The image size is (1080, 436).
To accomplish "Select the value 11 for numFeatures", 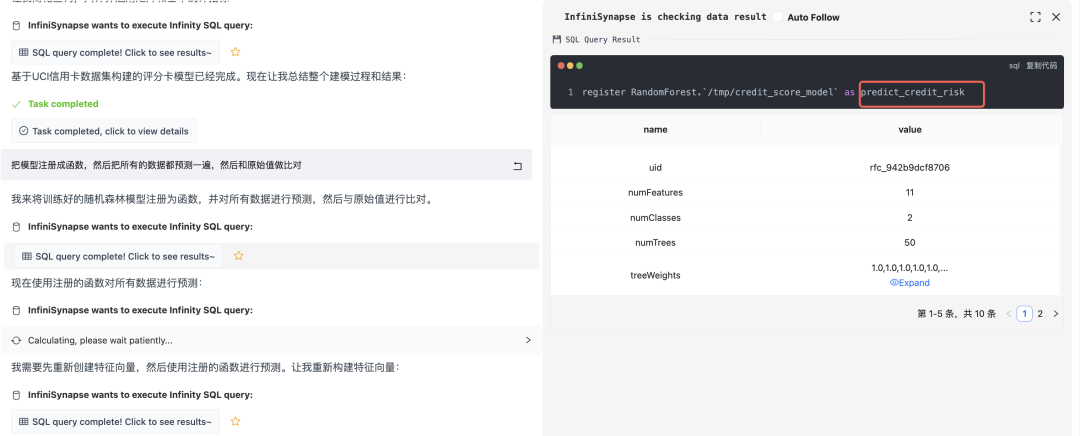I will [910, 193].
